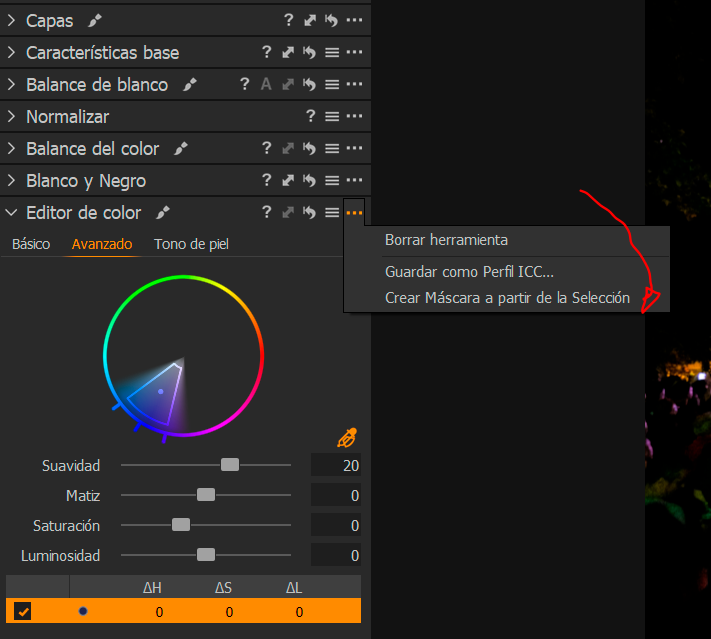Switch to the Básico tab
Image resolution: width=711 pixels, height=639 pixels.
click(31, 244)
